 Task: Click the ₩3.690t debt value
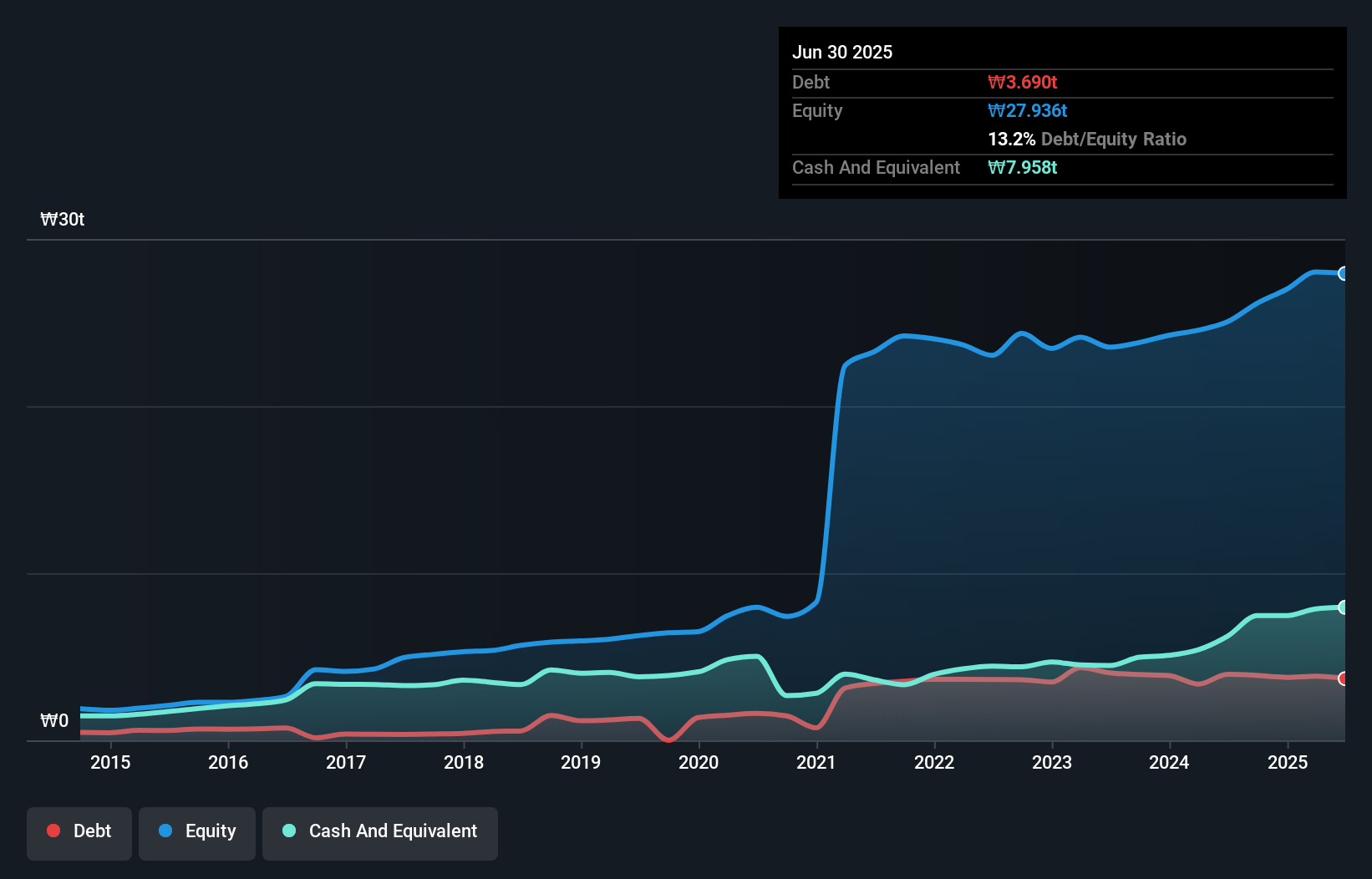(1022, 82)
